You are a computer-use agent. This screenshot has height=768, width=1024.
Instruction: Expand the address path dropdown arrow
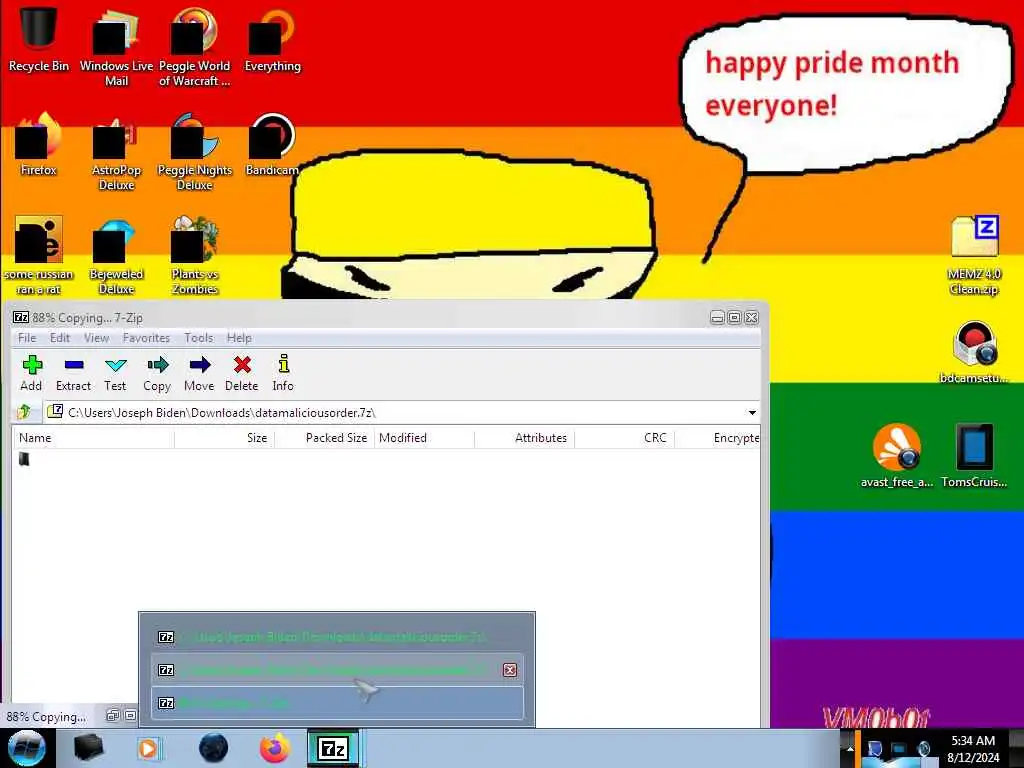pyautogui.click(x=752, y=413)
